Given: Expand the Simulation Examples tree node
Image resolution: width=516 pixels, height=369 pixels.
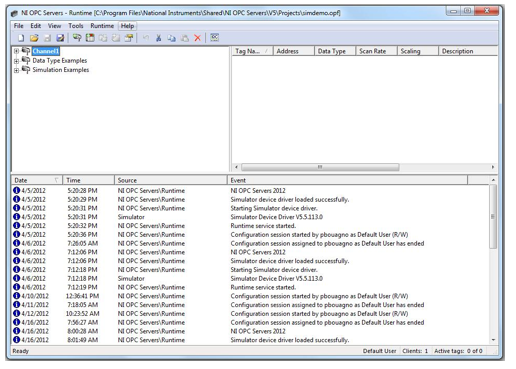Looking at the screenshot, I should click(16, 70).
